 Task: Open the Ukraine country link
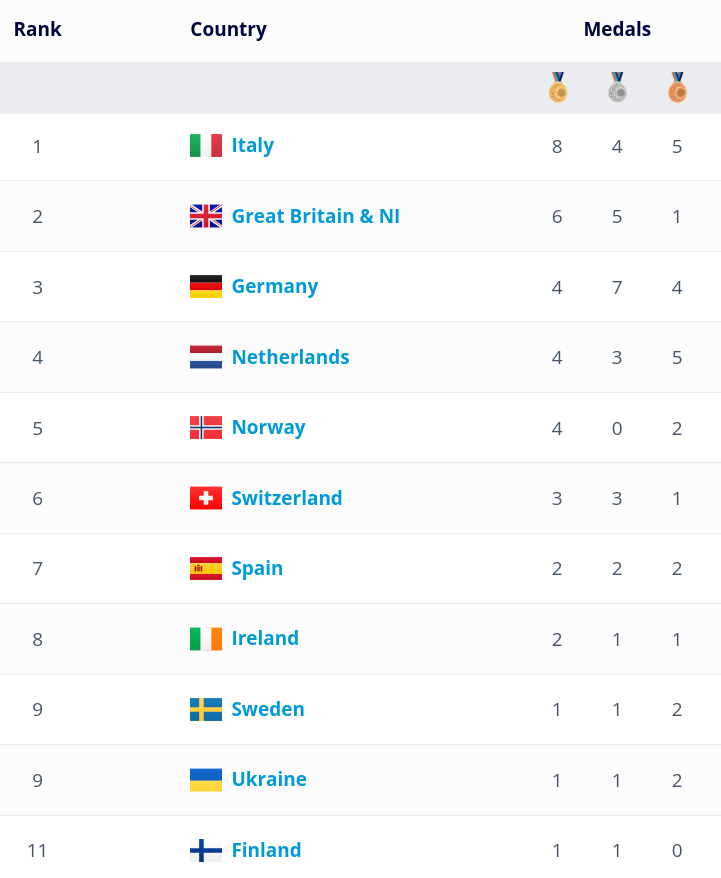(x=269, y=779)
